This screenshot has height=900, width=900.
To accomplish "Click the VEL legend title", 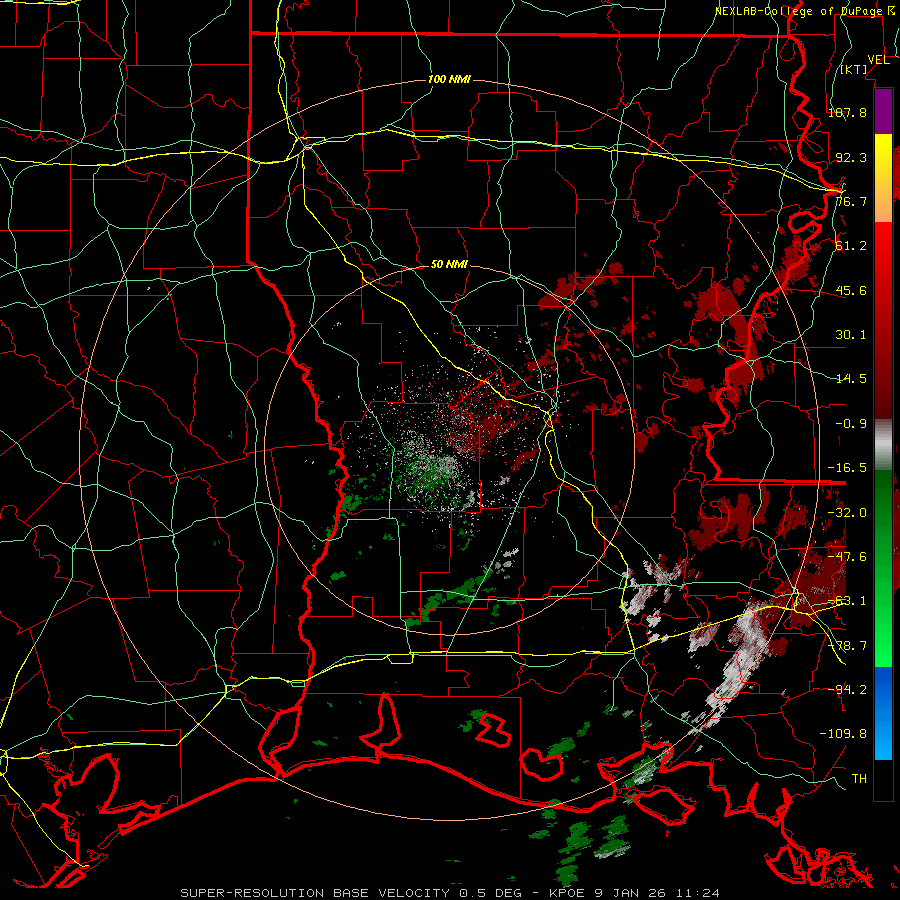I will click(878, 60).
